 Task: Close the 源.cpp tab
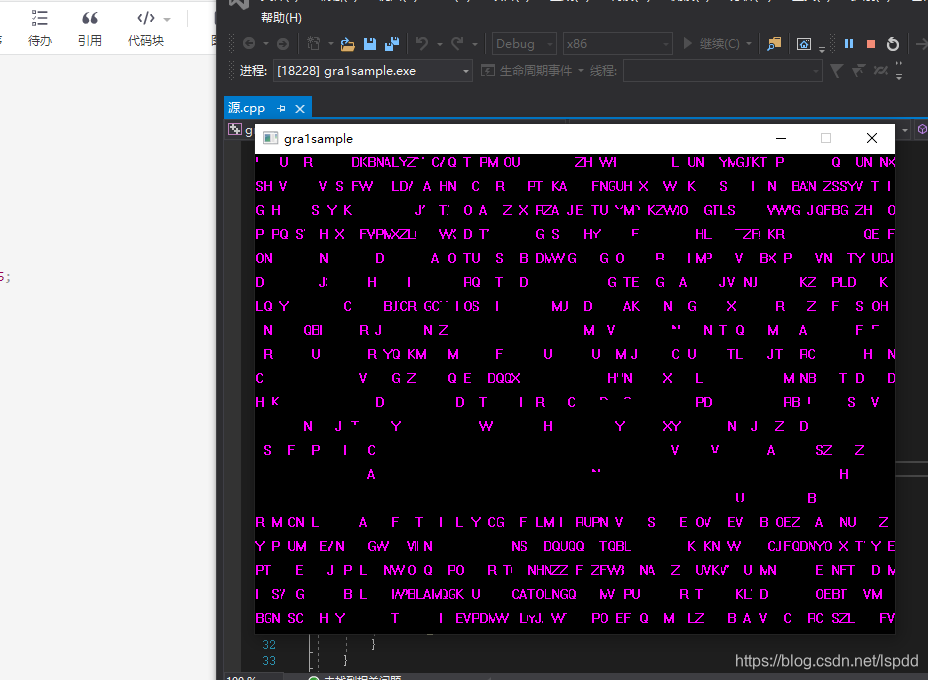coord(300,109)
